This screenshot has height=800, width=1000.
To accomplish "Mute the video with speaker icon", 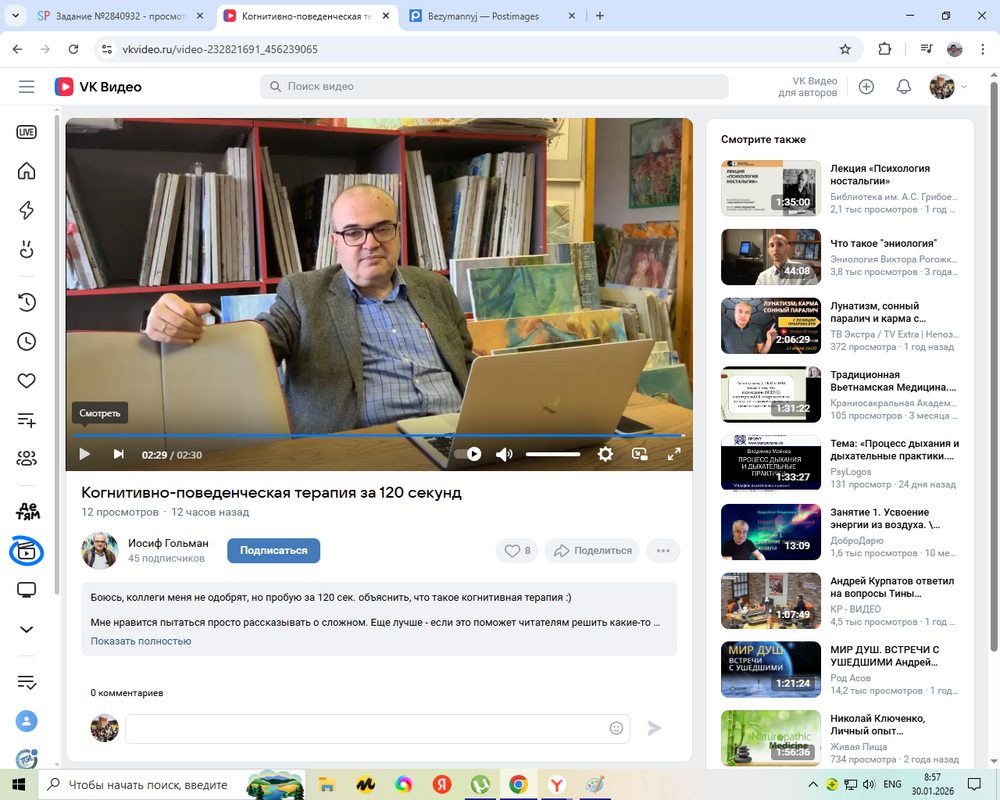I will 504,454.
